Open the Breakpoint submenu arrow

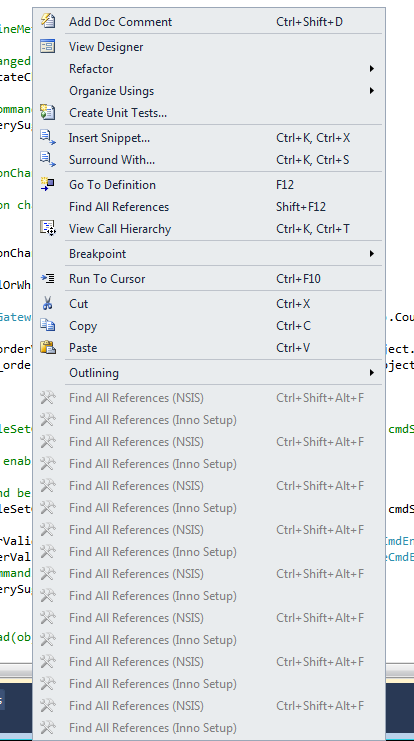tap(372, 254)
